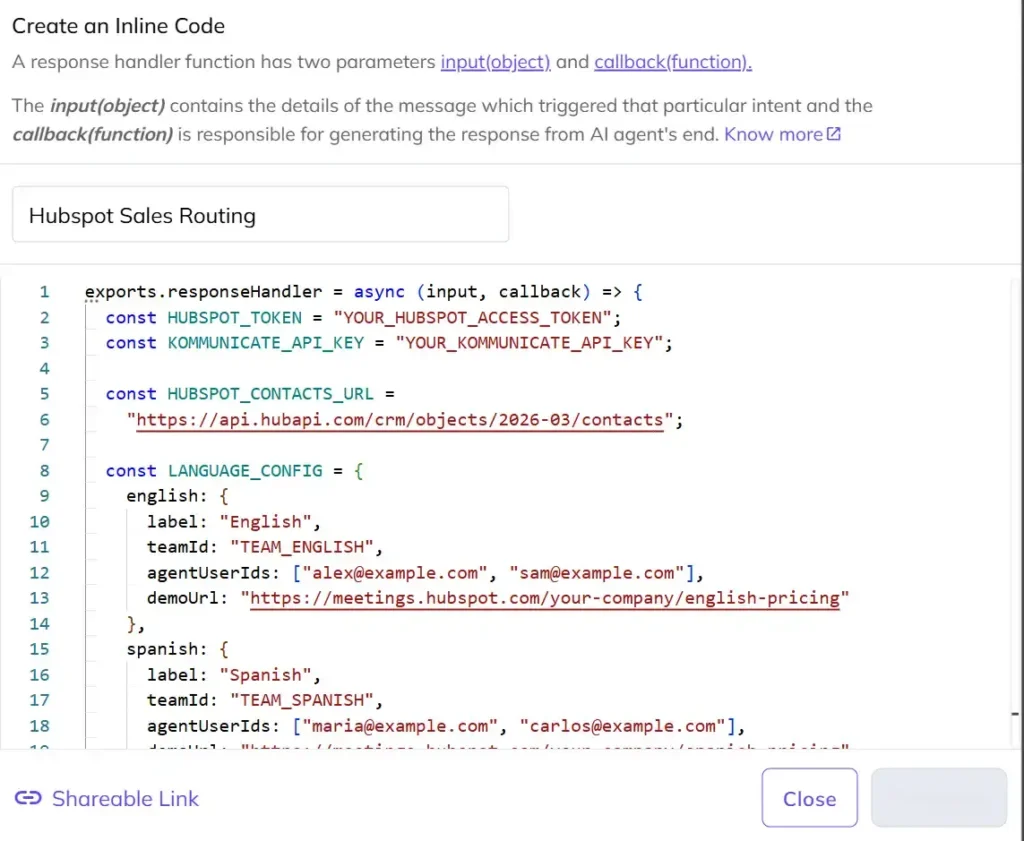Image resolution: width=1024 pixels, height=841 pixels.
Task: Click the HUBSPOT_CONTACTS_URL constant name
Action: tap(270, 394)
